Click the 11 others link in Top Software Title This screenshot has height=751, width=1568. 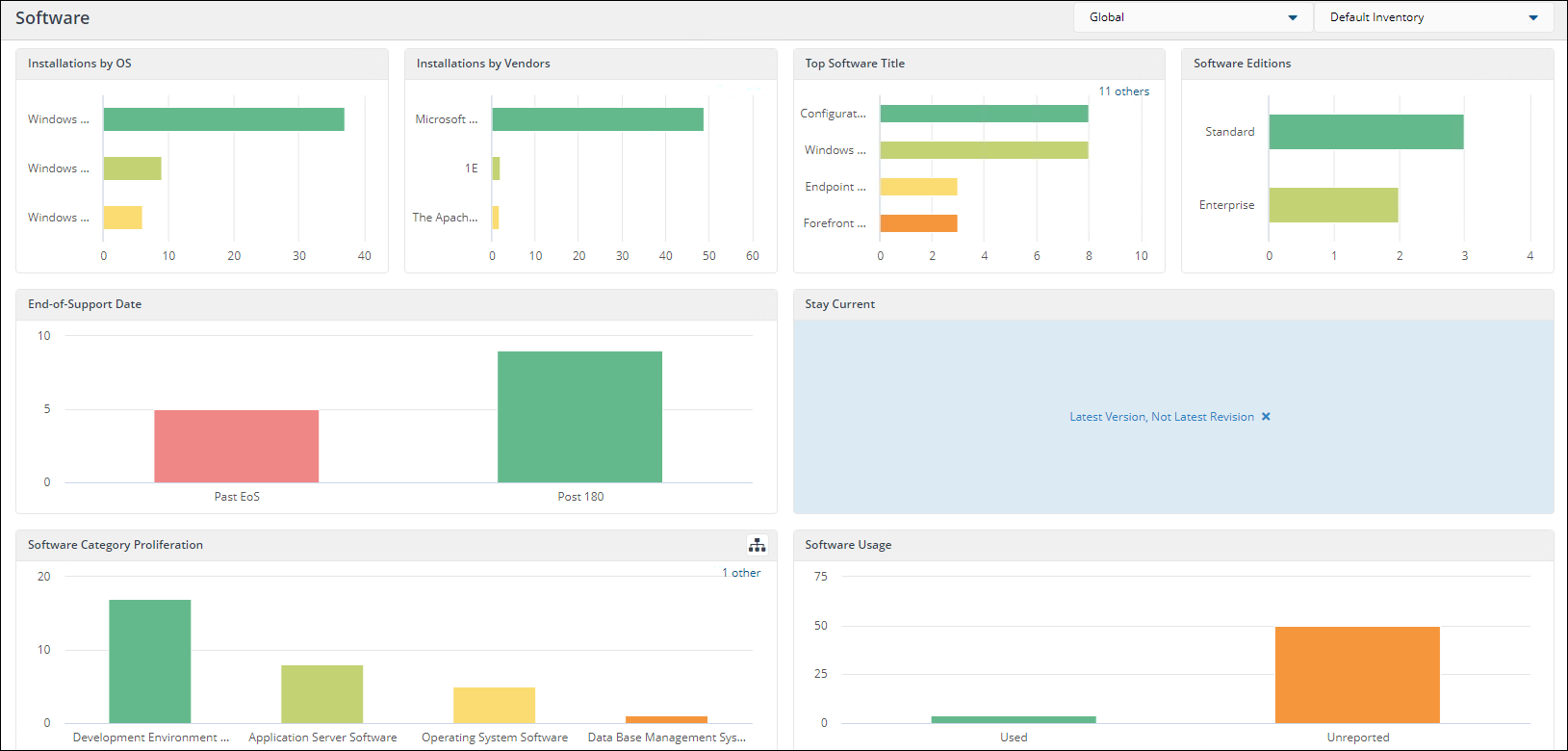point(1123,91)
